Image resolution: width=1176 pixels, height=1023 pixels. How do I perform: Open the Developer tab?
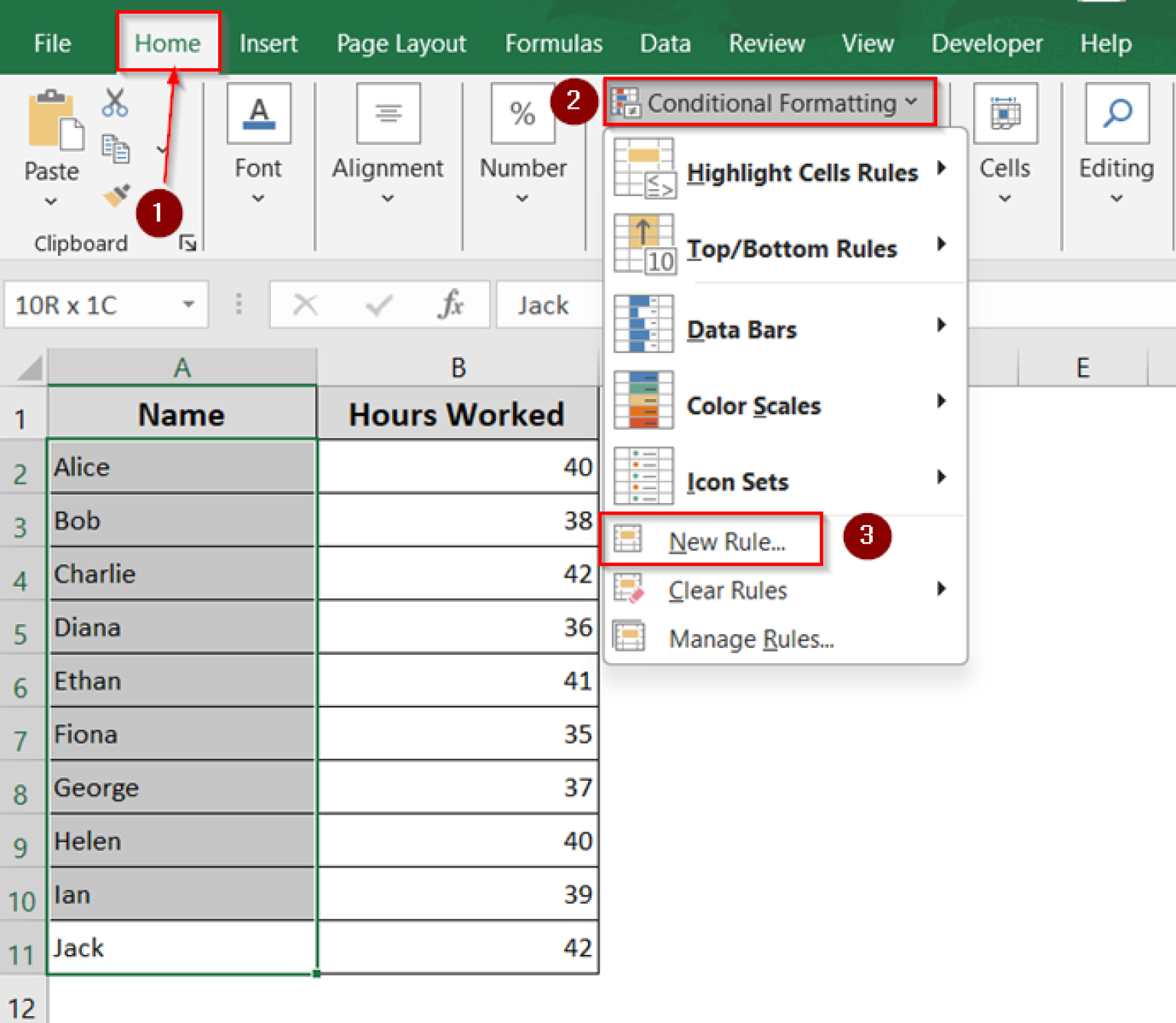(987, 44)
